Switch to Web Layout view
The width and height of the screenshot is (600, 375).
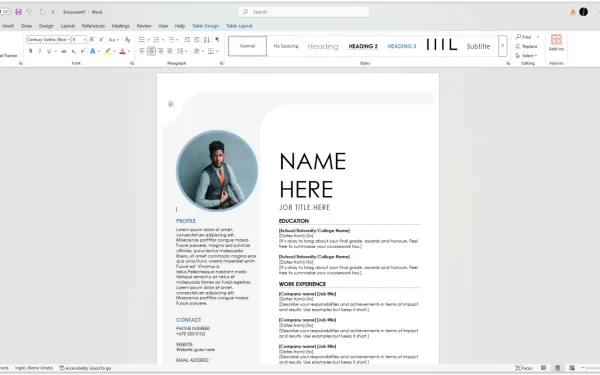click(572, 368)
